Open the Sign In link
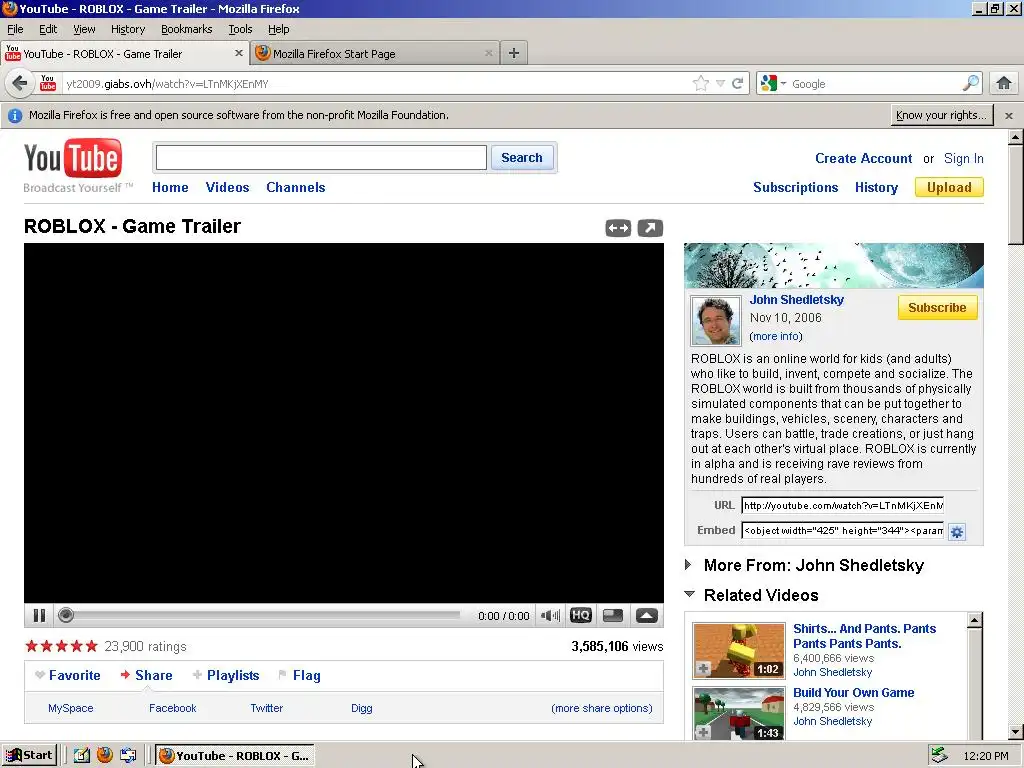 (963, 159)
